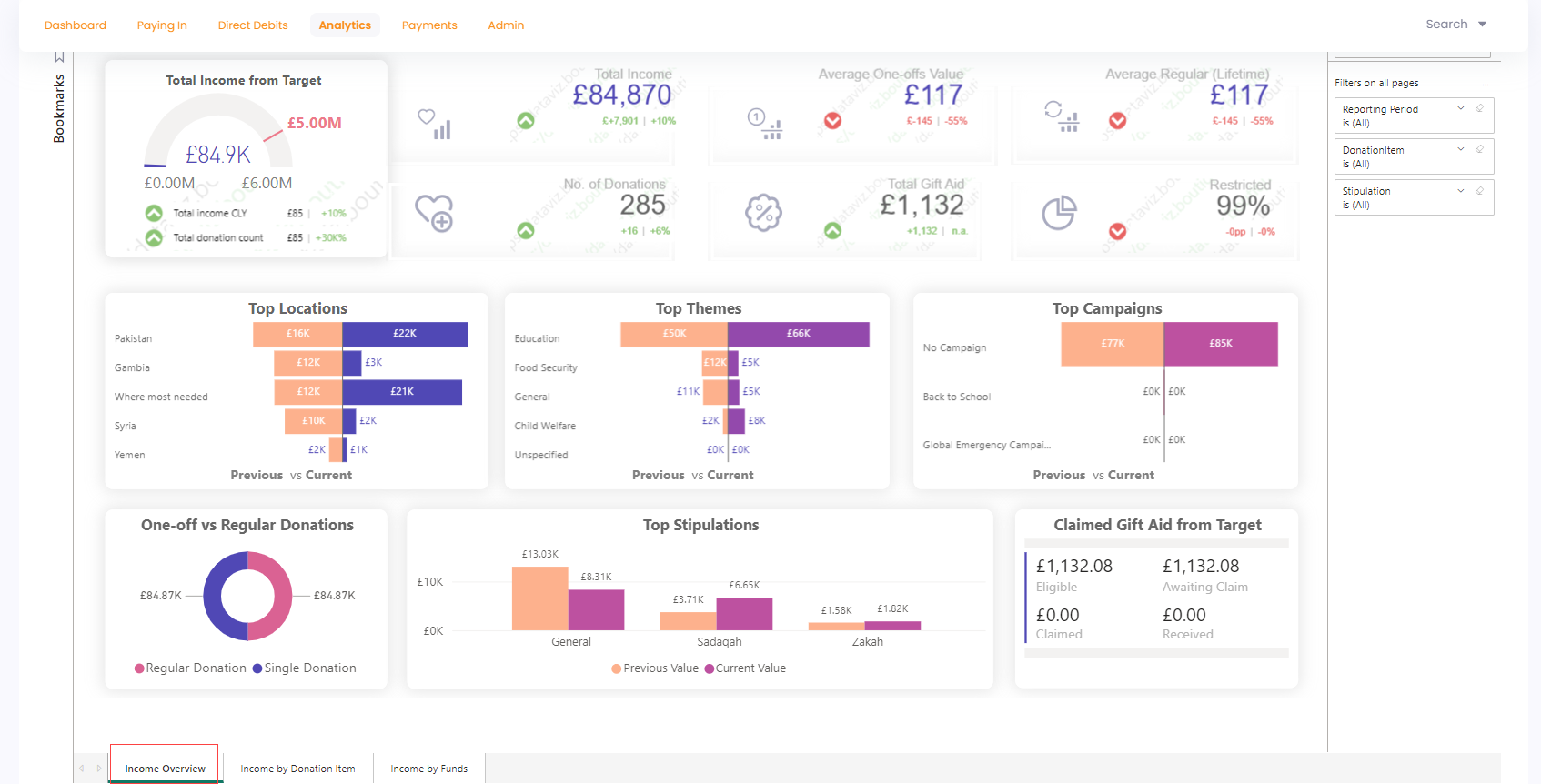Click green up indicator for No. of Donations
This screenshot has width=1541, height=784.
click(x=526, y=231)
